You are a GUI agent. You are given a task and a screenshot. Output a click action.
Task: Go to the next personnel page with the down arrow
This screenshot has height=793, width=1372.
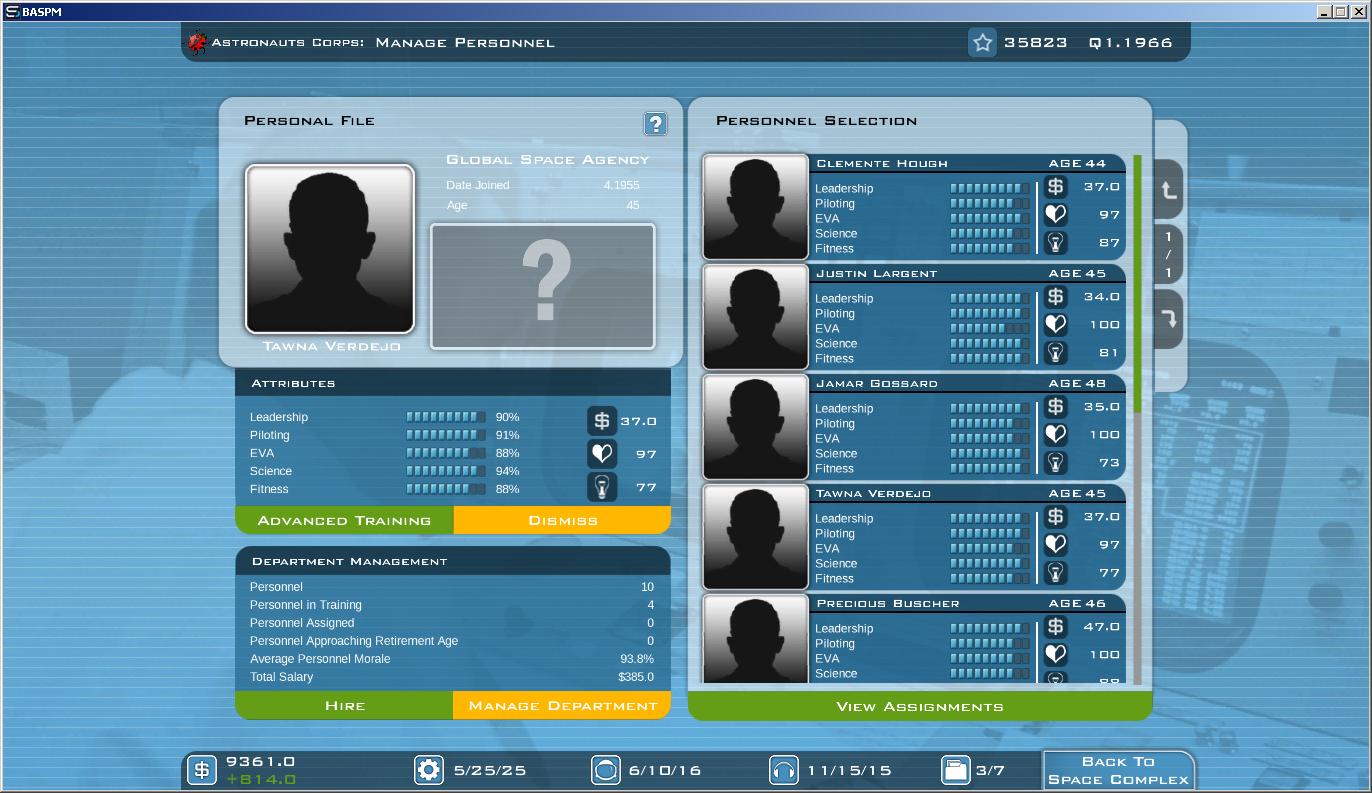(1168, 320)
